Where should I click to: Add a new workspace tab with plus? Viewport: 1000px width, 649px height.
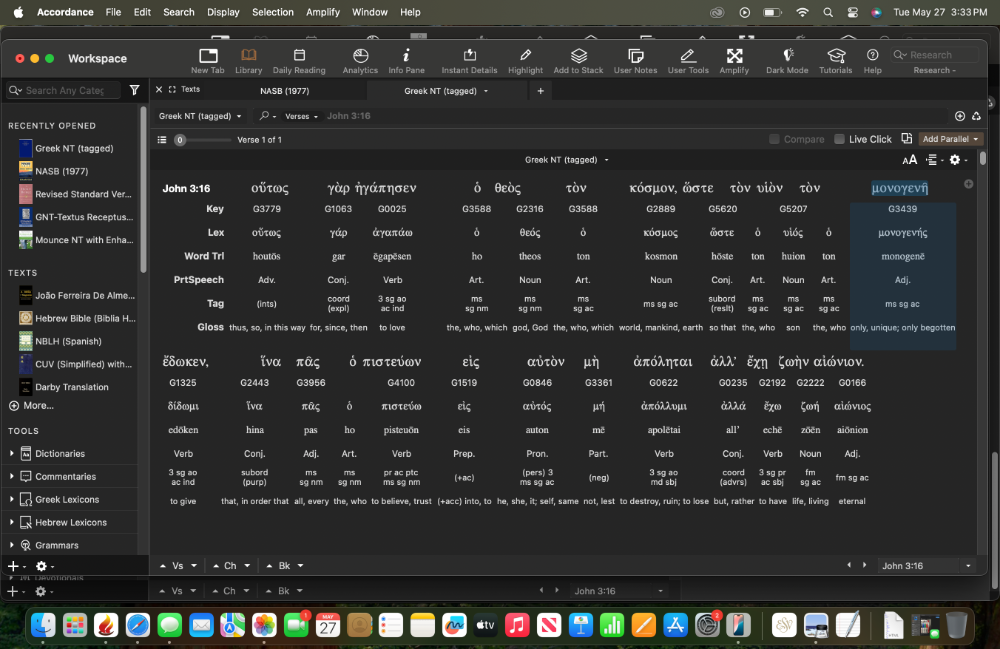pyautogui.click(x=540, y=91)
